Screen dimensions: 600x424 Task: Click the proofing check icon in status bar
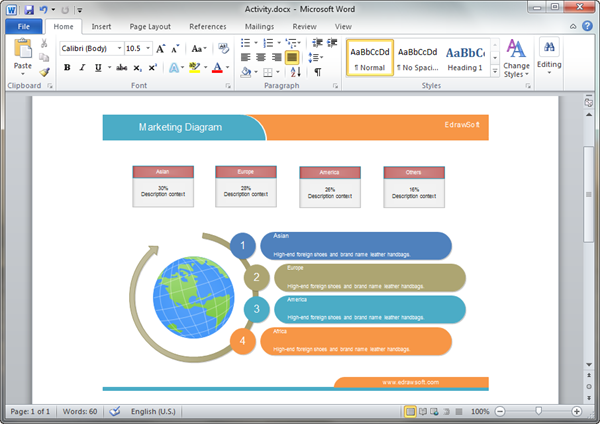pyautogui.click(x=114, y=411)
